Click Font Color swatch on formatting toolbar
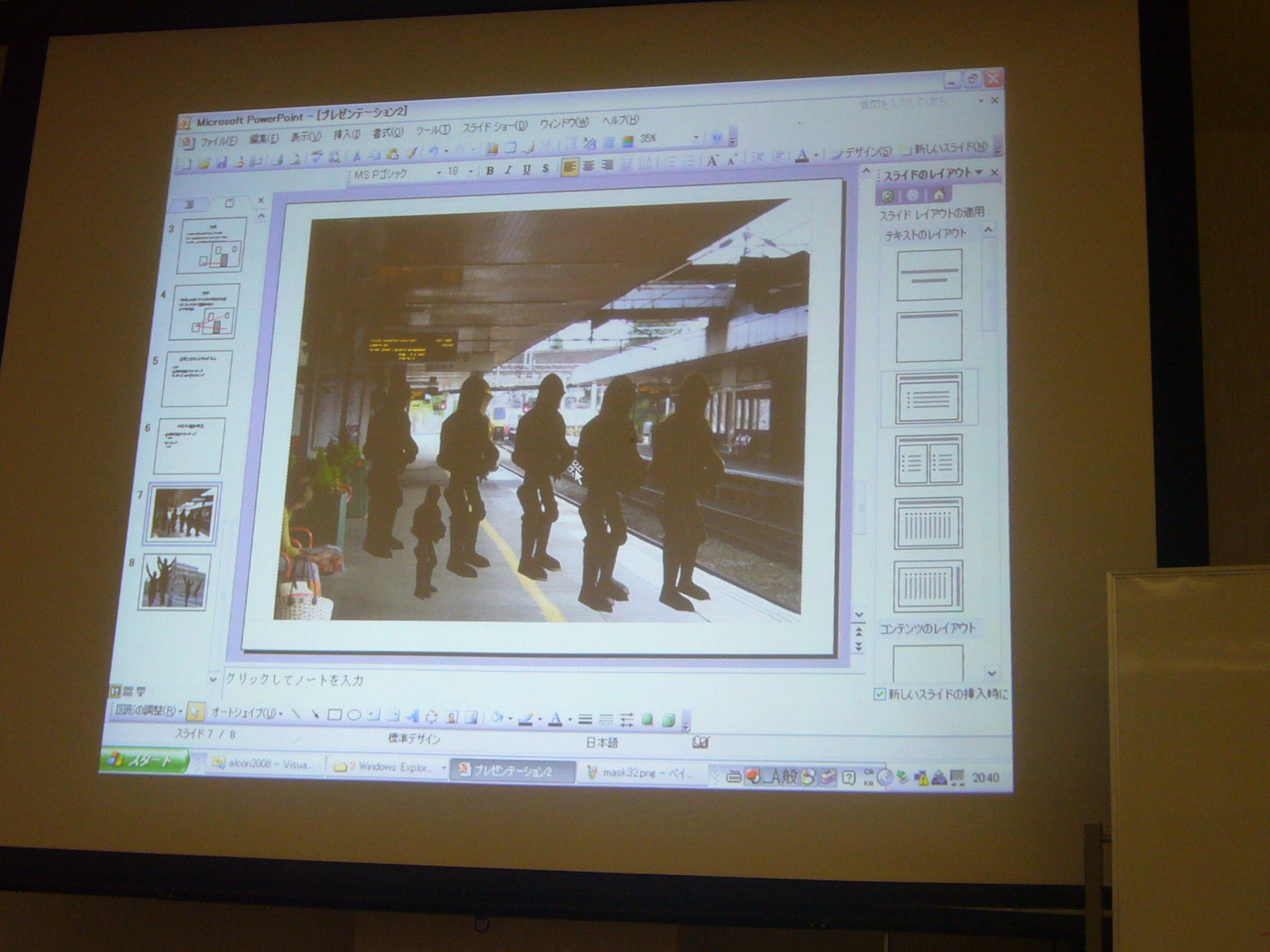Viewport: 1270px width, 952px height. point(802,156)
